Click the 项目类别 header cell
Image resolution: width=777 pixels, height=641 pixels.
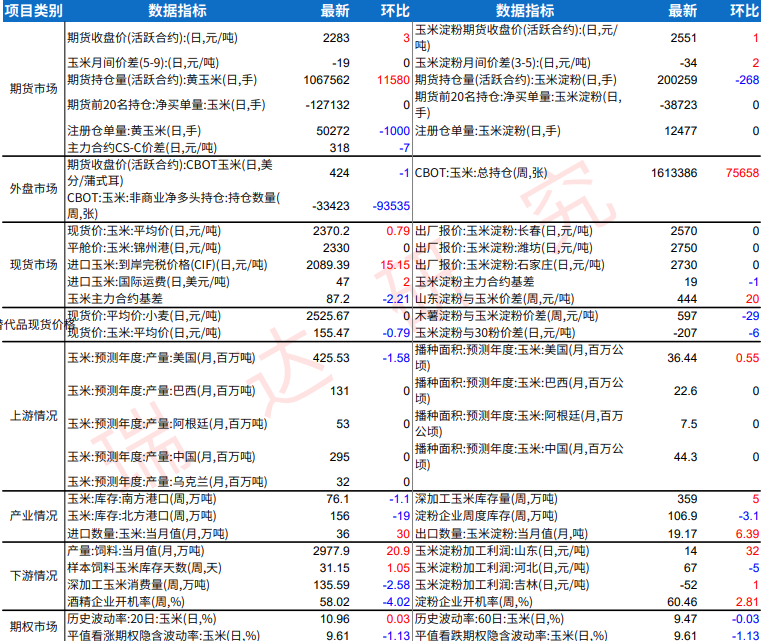[34, 10]
